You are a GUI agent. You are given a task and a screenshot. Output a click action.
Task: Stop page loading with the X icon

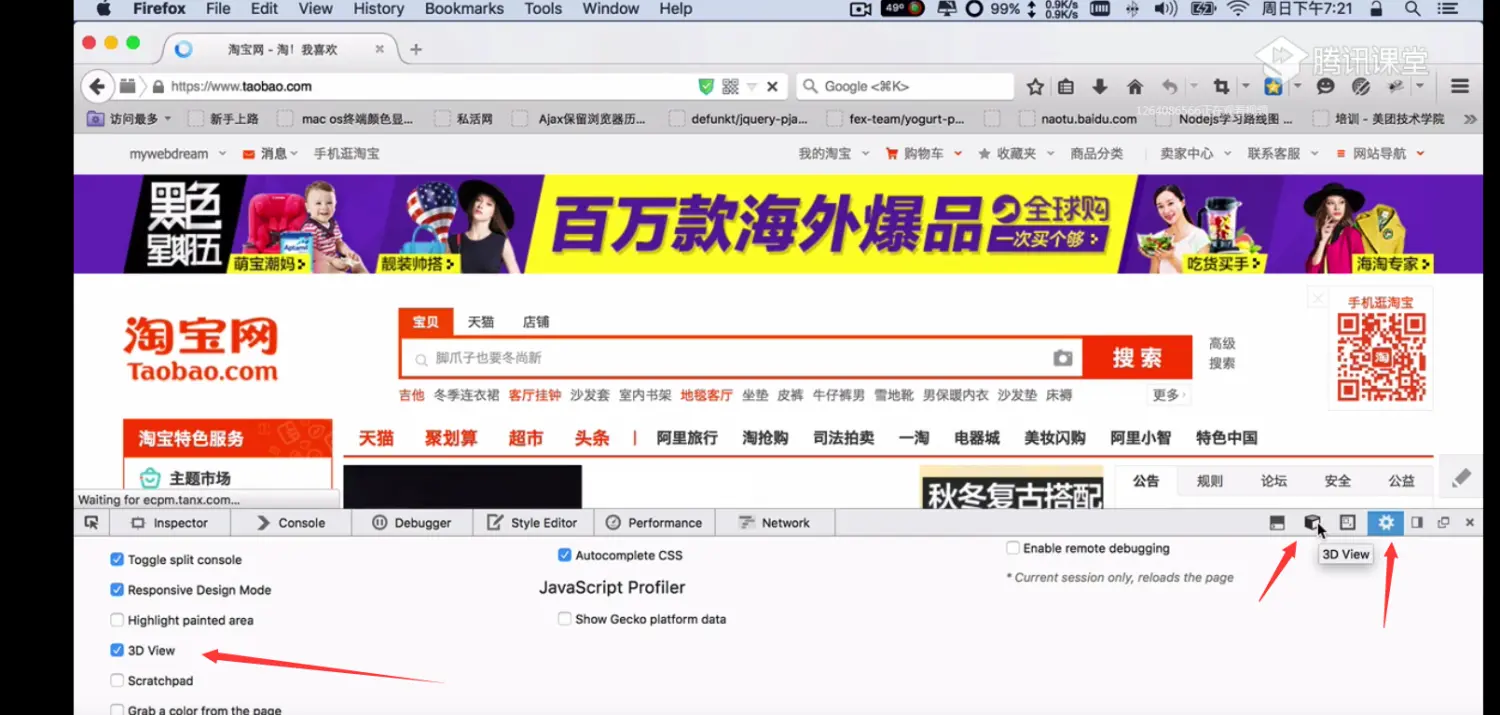[x=772, y=87]
